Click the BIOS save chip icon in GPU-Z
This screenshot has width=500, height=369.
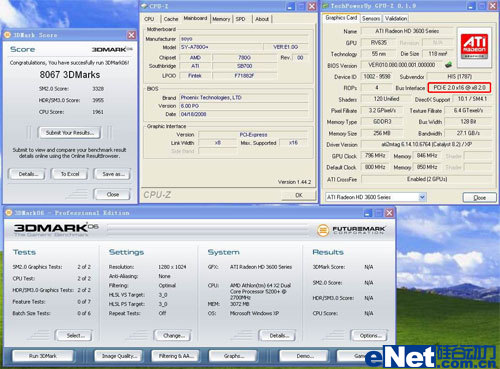pos(449,65)
